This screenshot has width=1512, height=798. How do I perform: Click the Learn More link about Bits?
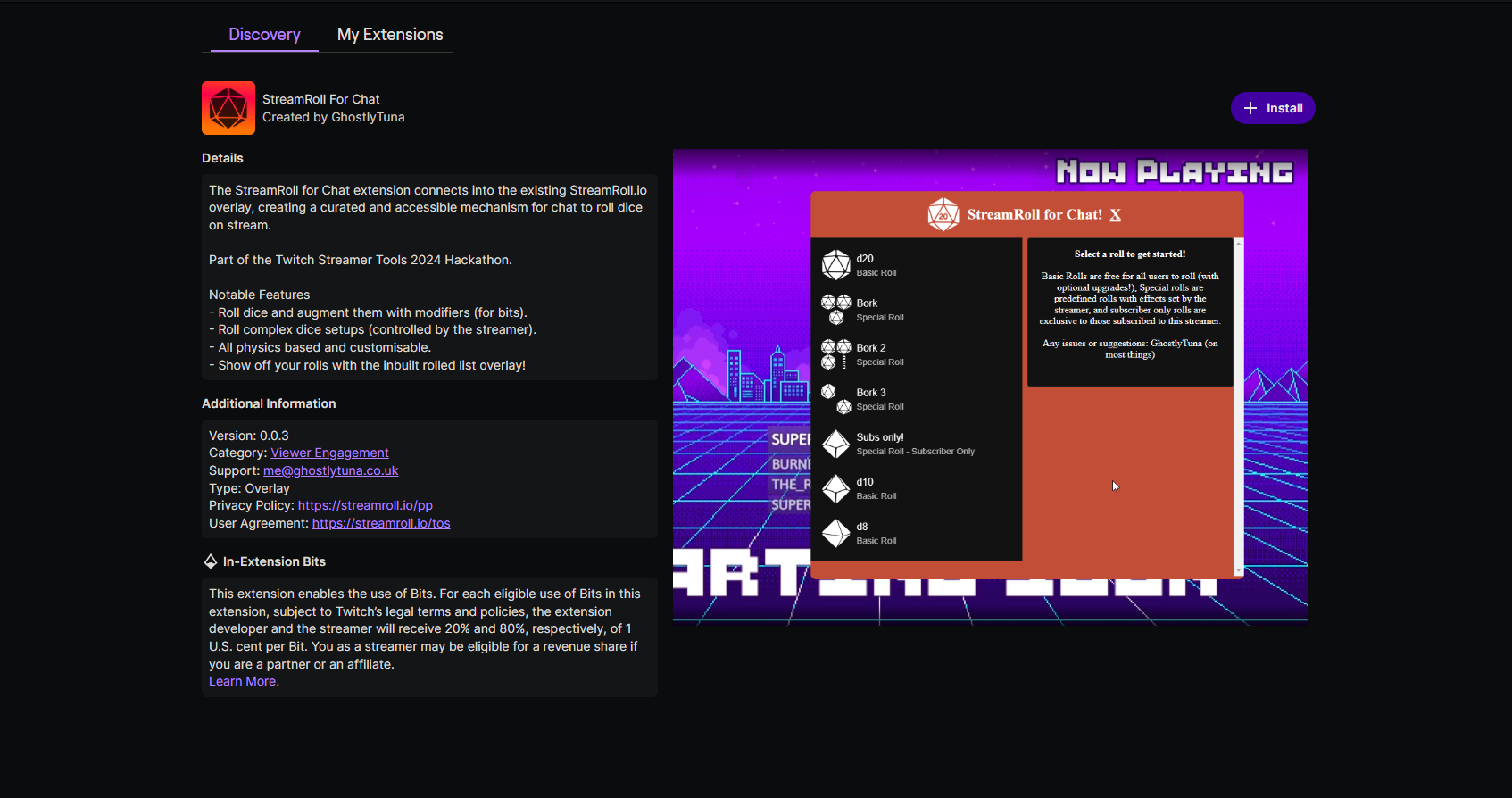pyautogui.click(x=244, y=681)
